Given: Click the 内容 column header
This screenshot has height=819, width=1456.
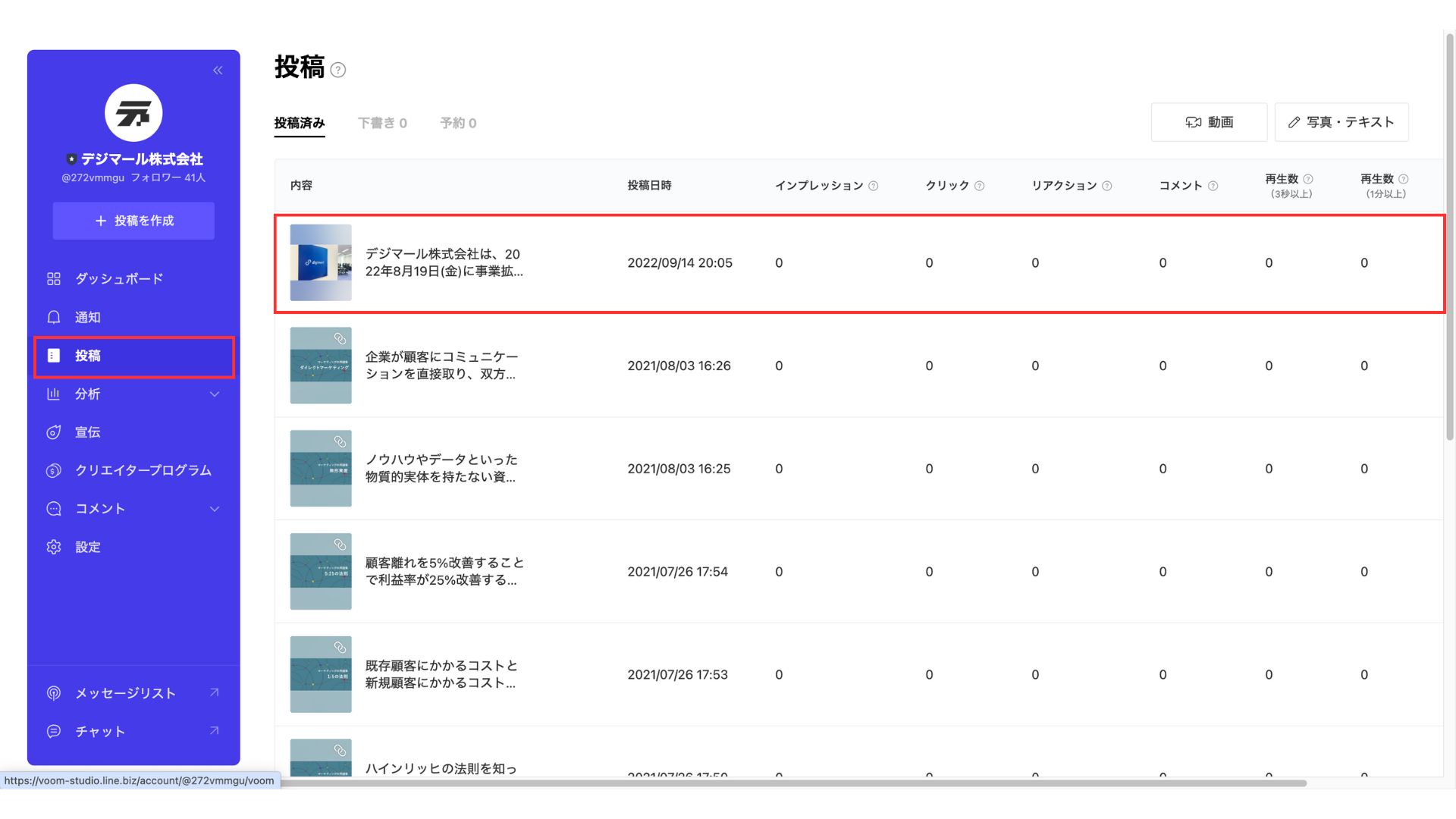Looking at the screenshot, I should tap(302, 186).
